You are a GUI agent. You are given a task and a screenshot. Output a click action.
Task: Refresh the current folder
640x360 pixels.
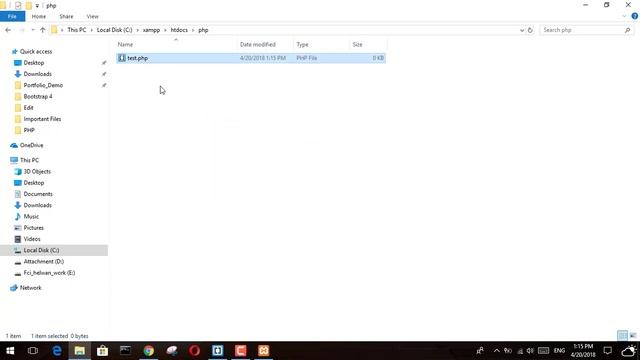coord(530,30)
